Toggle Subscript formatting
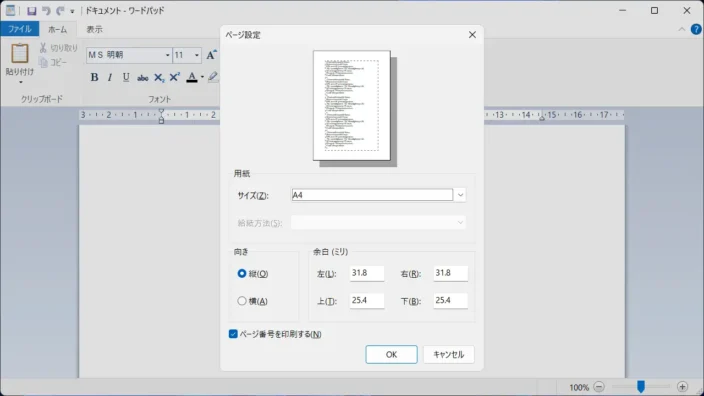The height and width of the screenshot is (396, 704). pyautogui.click(x=159, y=78)
